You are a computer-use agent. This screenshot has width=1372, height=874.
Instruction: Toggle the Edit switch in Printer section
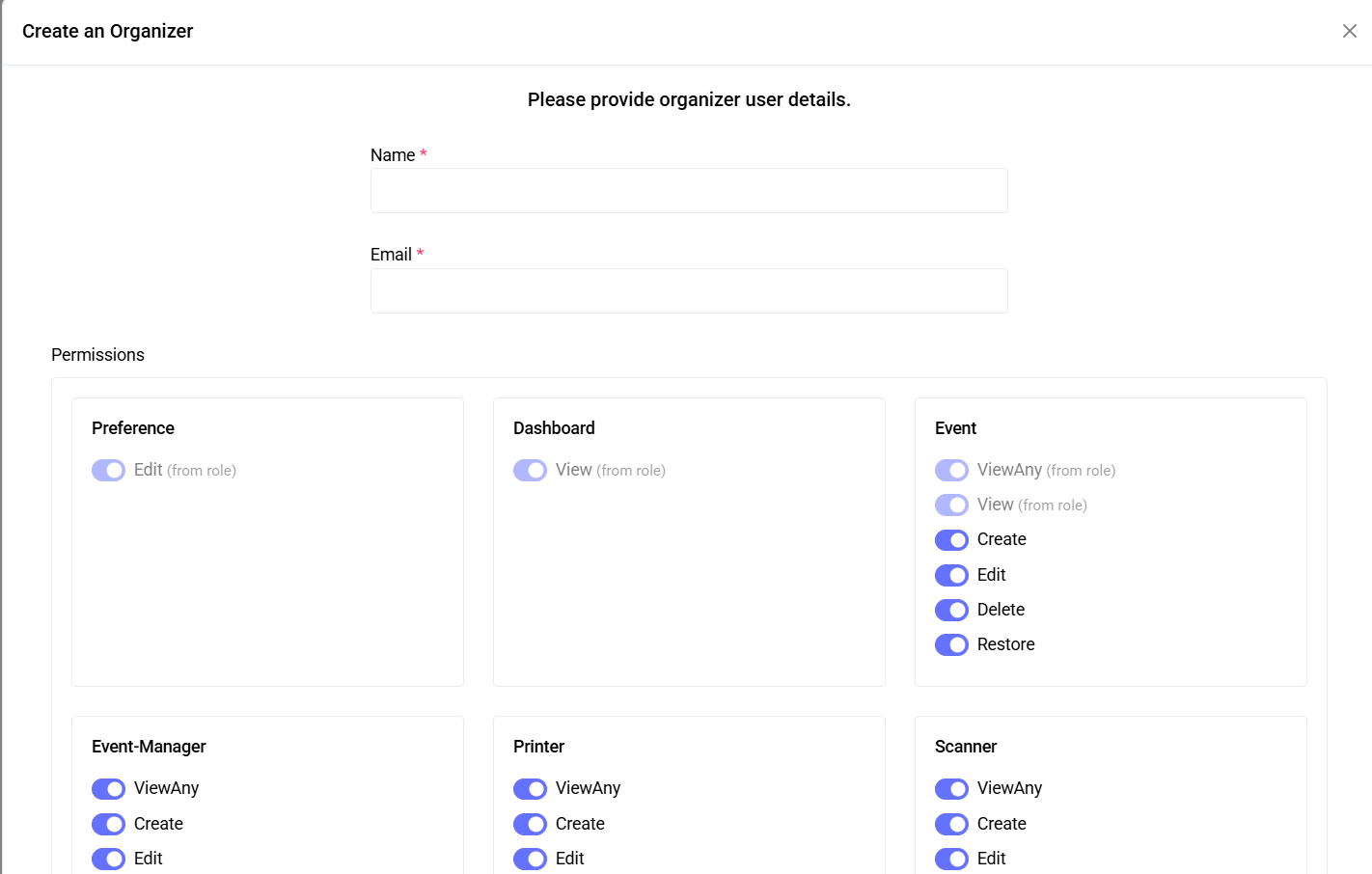point(530,858)
